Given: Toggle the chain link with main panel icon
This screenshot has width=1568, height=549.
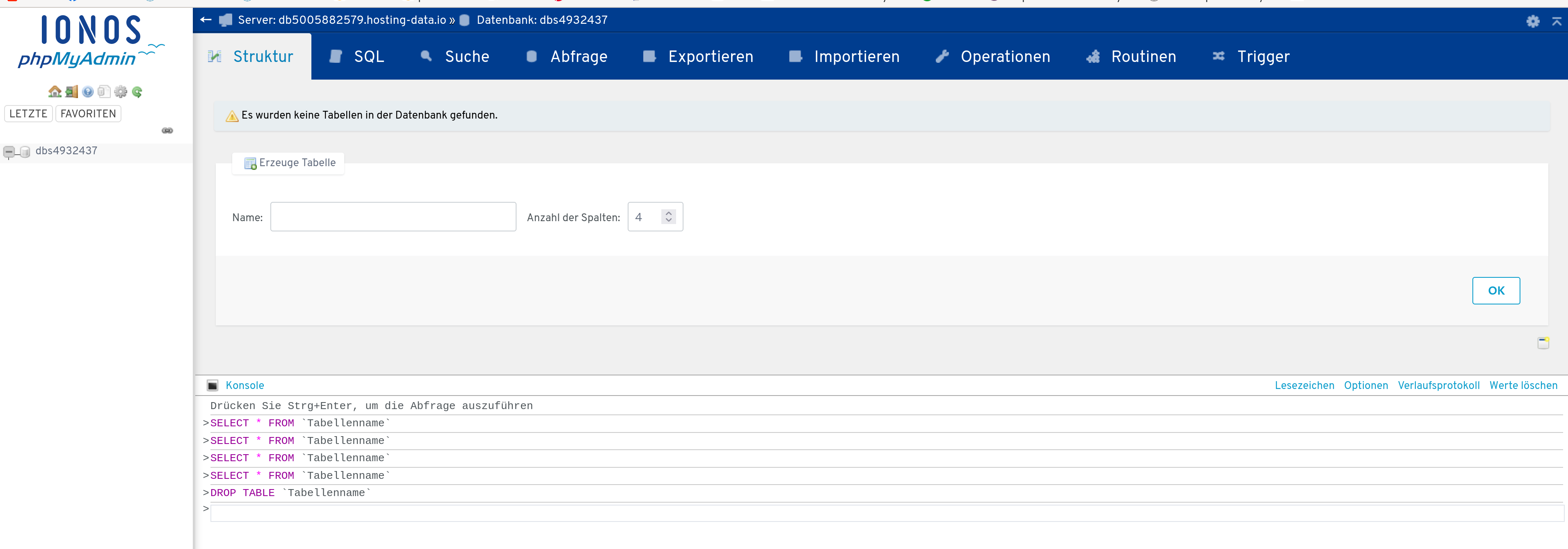Looking at the screenshot, I should tap(167, 131).
